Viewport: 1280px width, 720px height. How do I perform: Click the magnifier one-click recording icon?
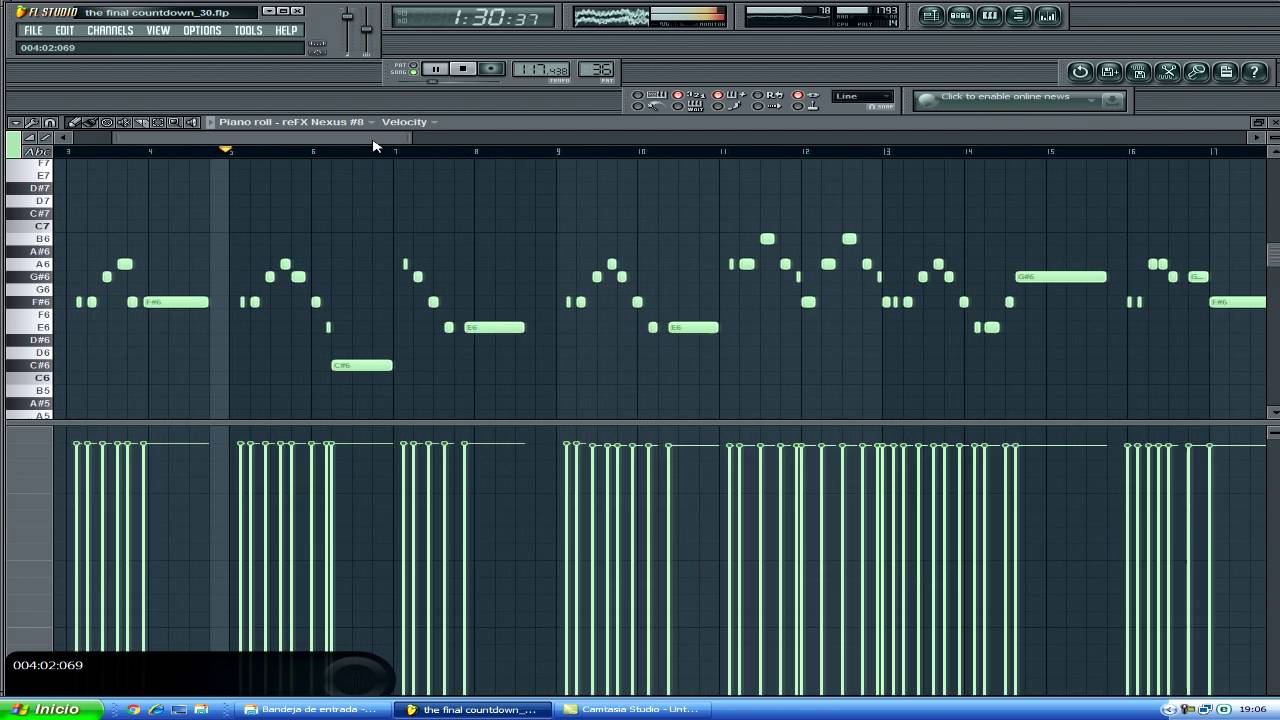pyautogui.click(x=1197, y=71)
